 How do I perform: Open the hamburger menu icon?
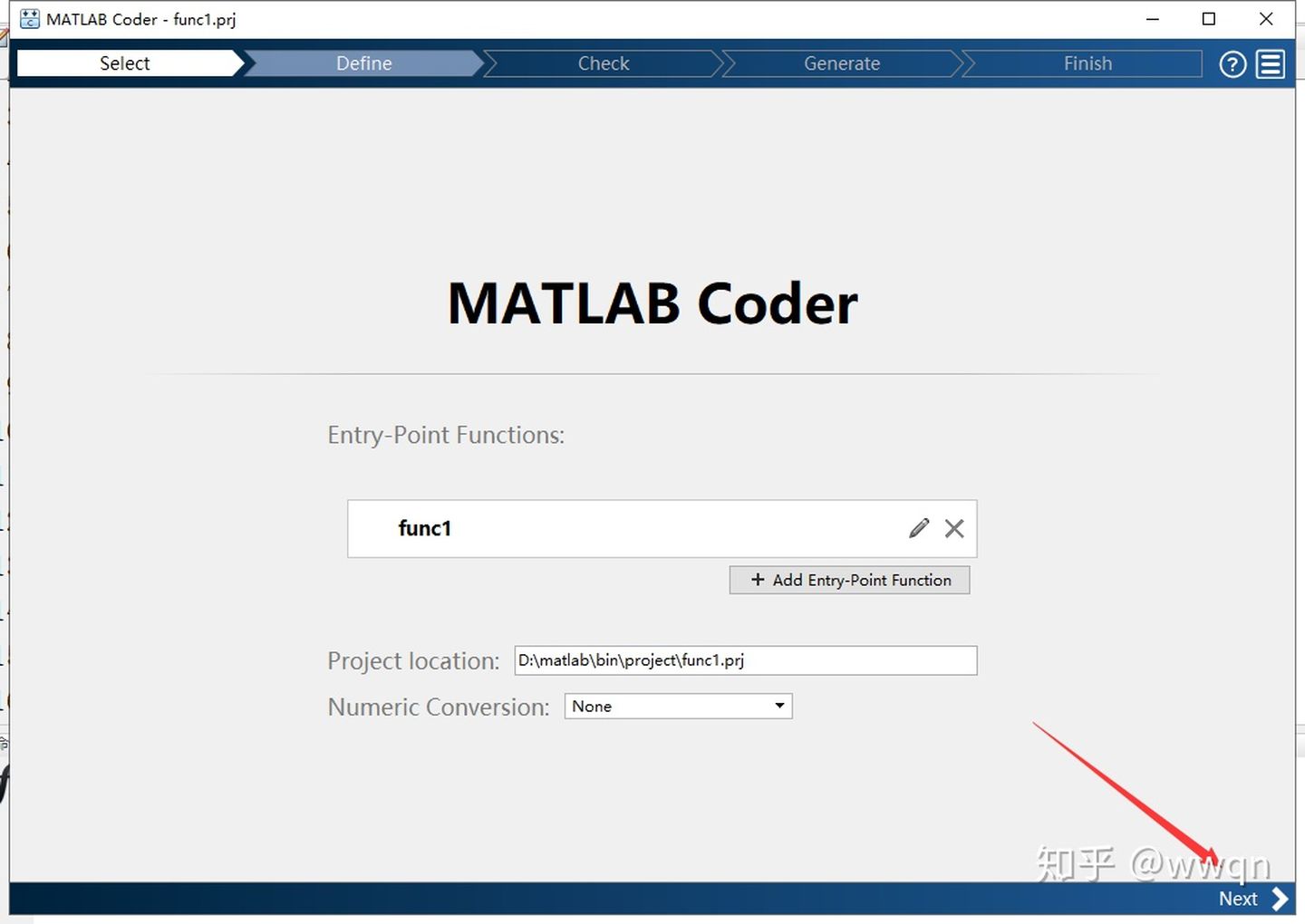(x=1271, y=63)
